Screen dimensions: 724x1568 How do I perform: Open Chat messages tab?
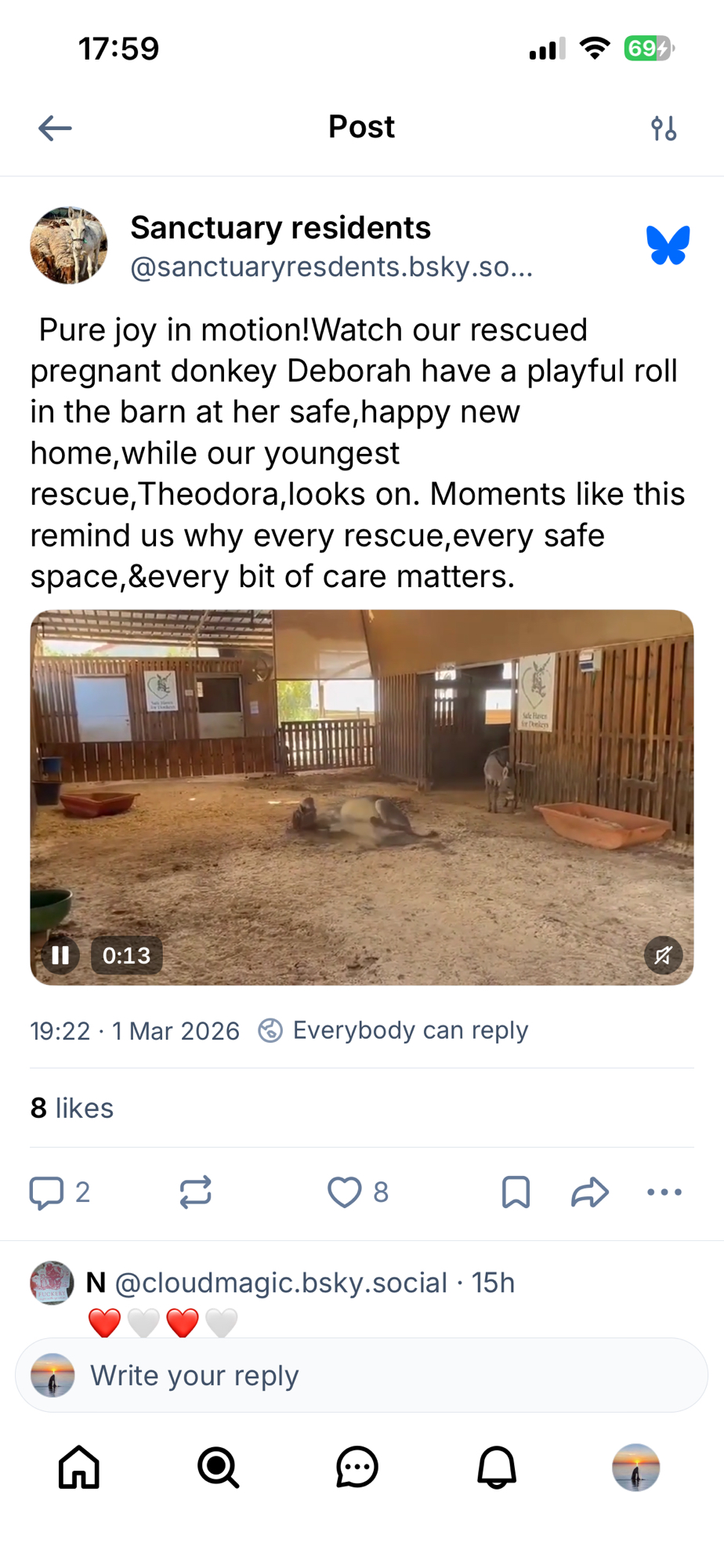pyautogui.click(x=357, y=1467)
